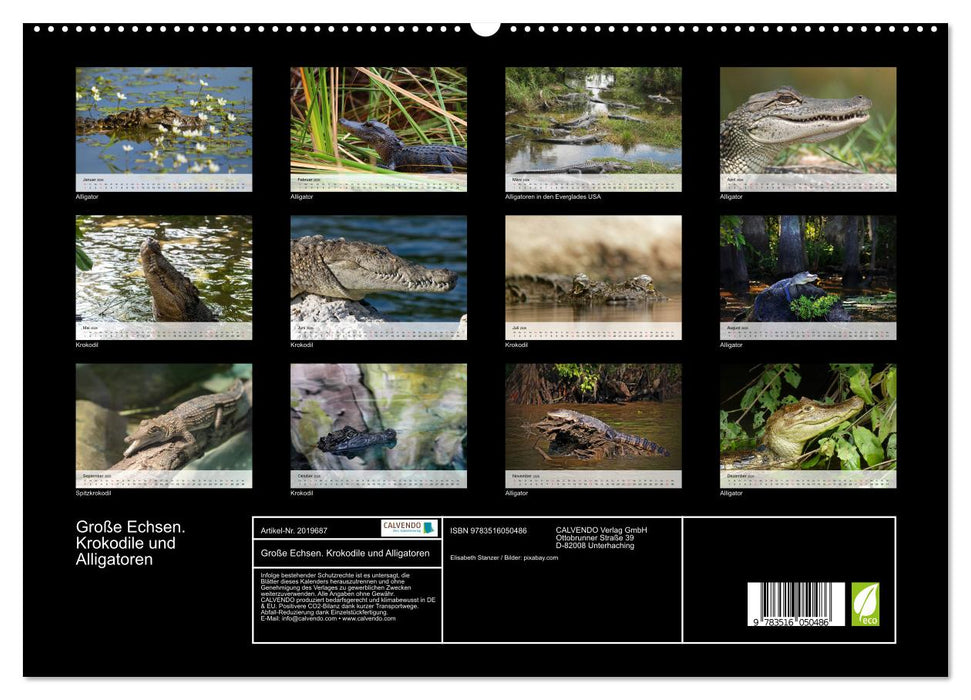
Task: Click the calendar hanging hole at top
Action: click(x=485, y=26)
